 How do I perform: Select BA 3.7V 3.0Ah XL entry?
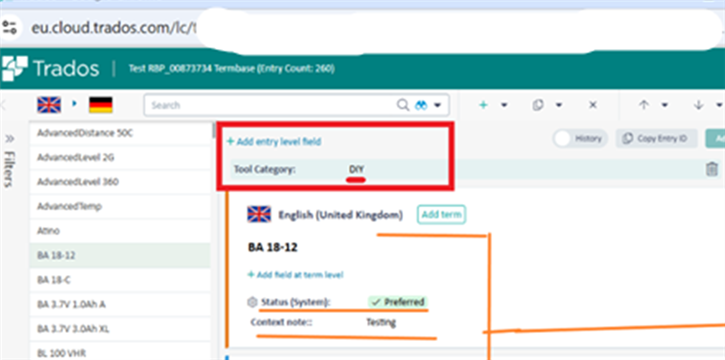(120, 329)
